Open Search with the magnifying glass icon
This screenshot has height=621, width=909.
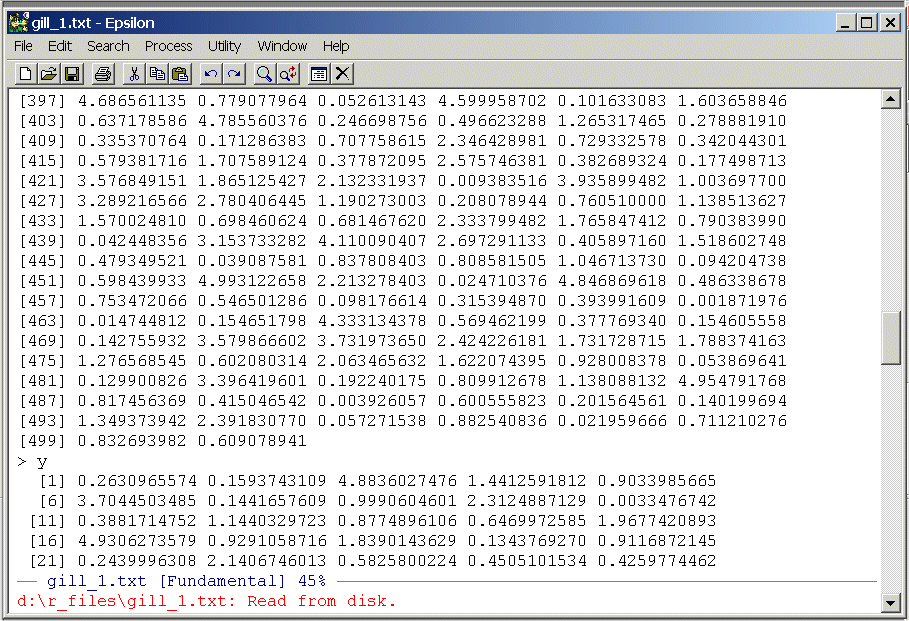[x=264, y=74]
